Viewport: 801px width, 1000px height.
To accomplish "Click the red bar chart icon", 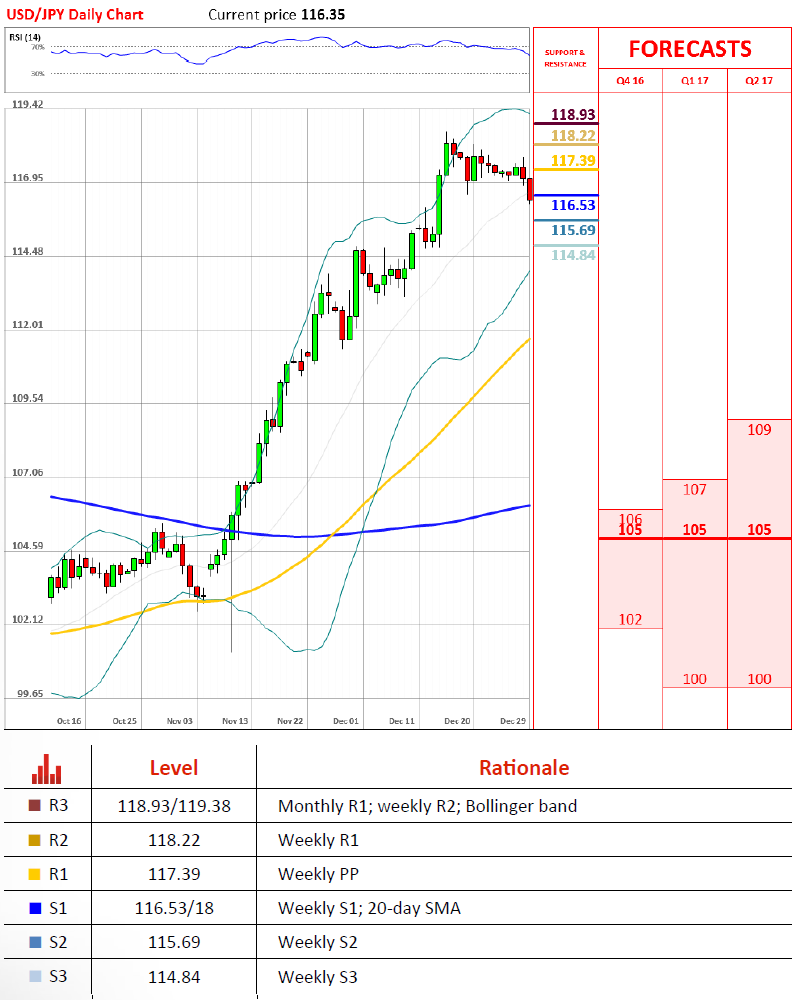I will pyautogui.click(x=47, y=769).
